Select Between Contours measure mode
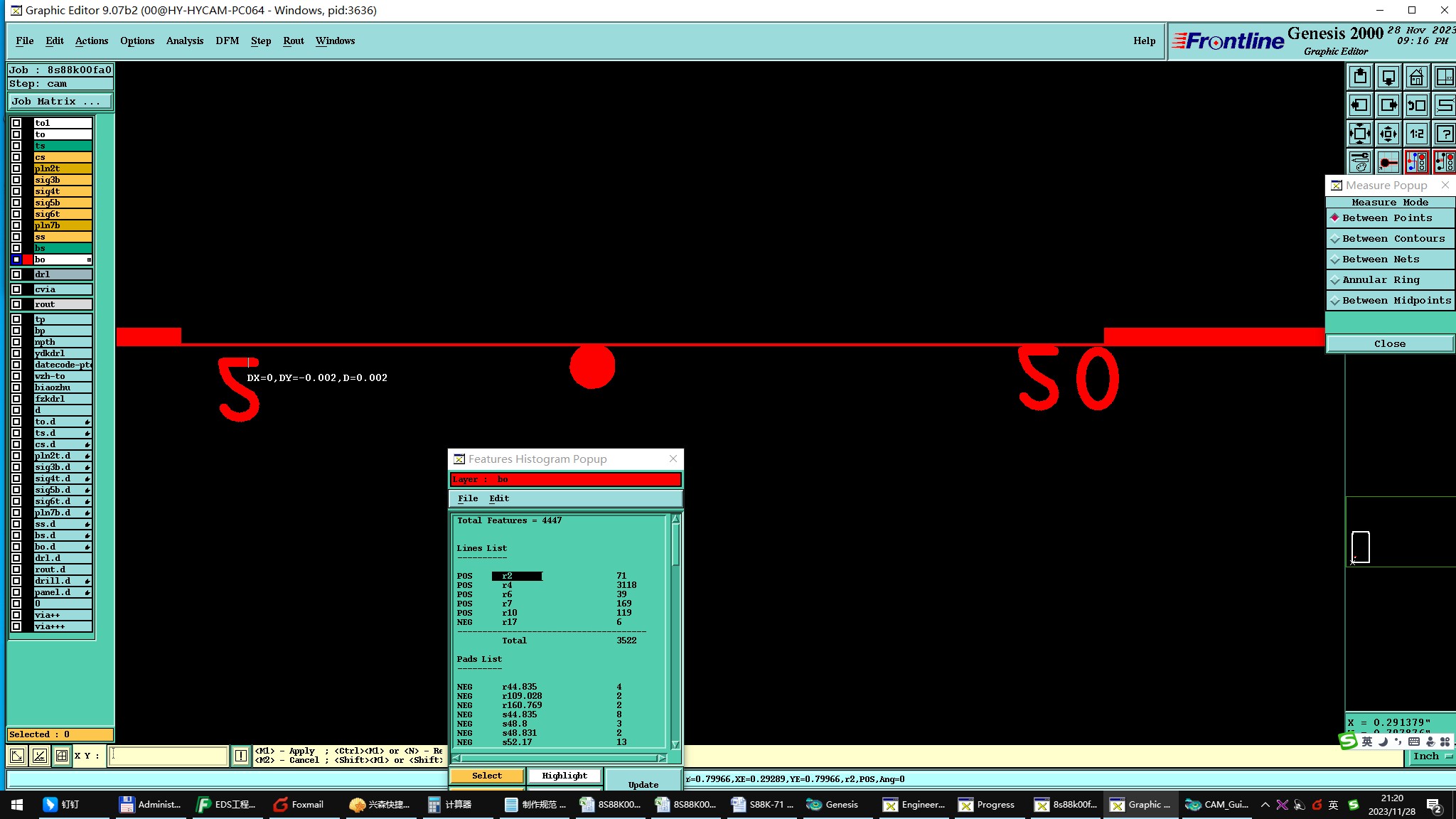1456x819 pixels. [x=1390, y=239]
